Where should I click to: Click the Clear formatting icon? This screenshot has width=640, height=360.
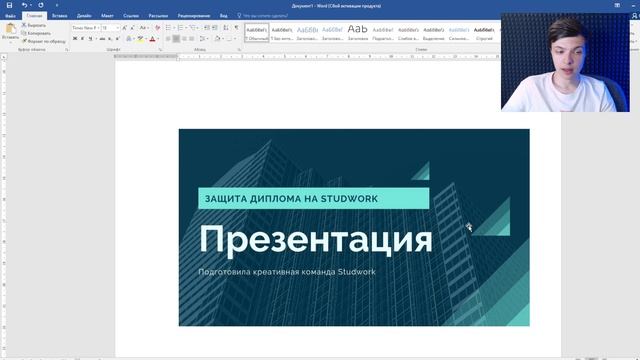(158, 28)
